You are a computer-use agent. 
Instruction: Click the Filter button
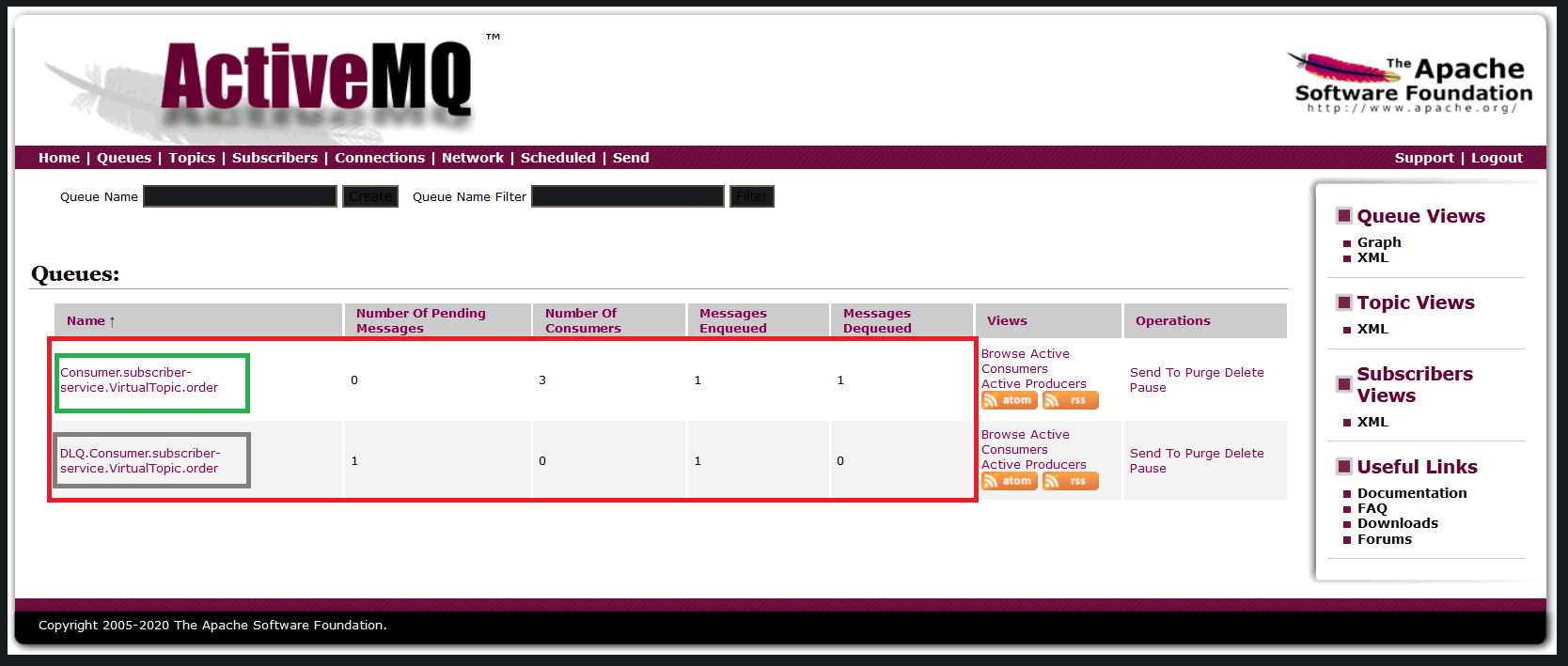752,196
